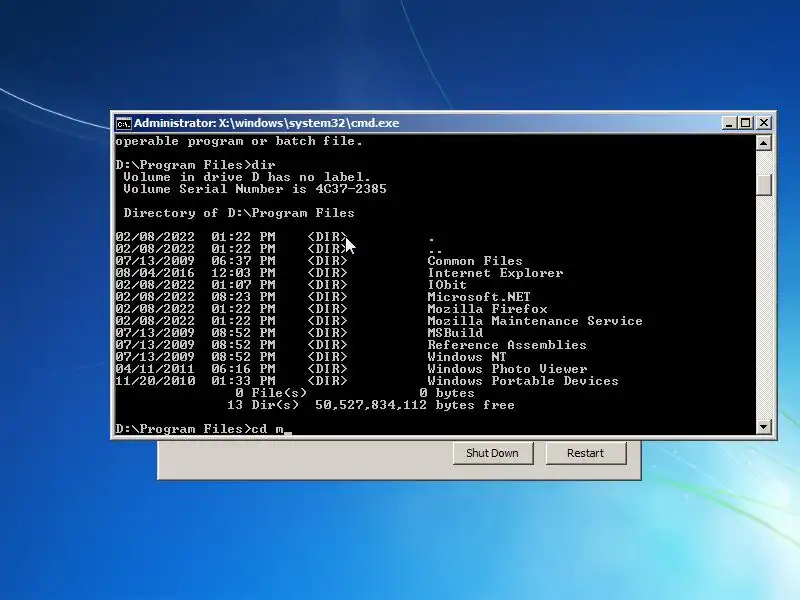Click the Restart button
Image resolution: width=800 pixels, height=600 pixels.
click(x=585, y=453)
